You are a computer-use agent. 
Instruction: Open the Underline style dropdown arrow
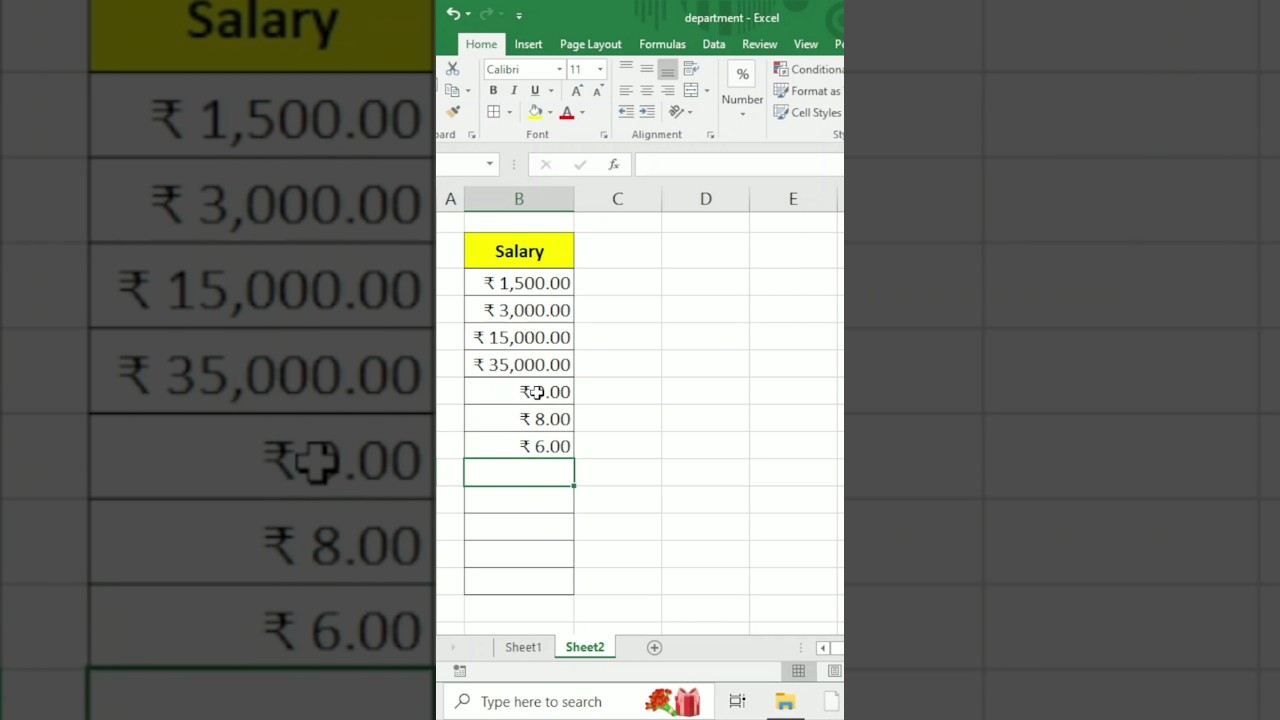click(550, 91)
